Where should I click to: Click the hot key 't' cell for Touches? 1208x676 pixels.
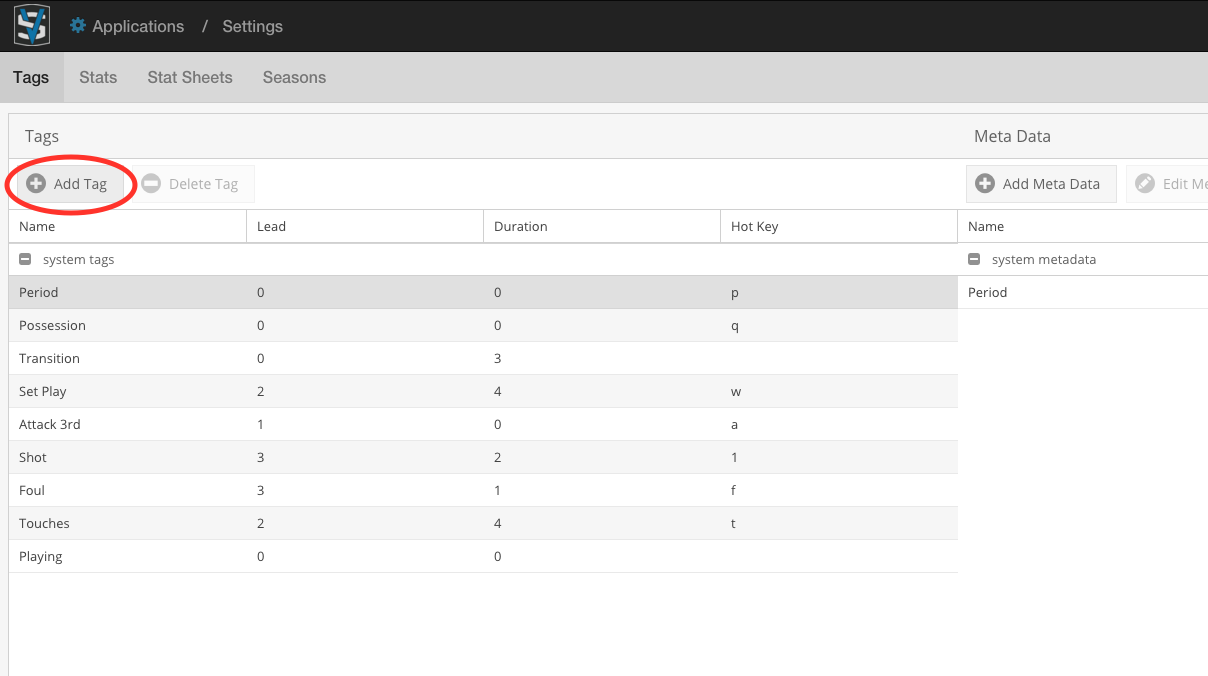(839, 523)
